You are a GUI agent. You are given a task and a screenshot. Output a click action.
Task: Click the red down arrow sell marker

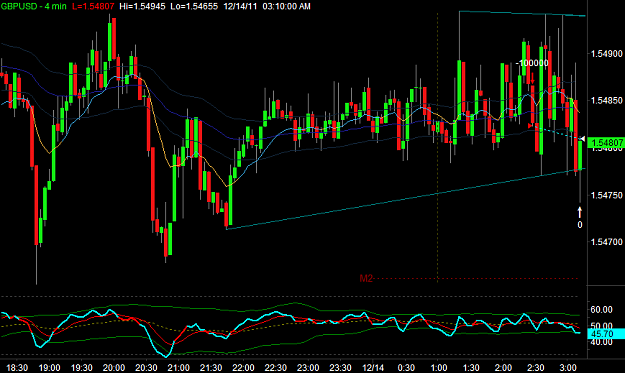(533, 78)
